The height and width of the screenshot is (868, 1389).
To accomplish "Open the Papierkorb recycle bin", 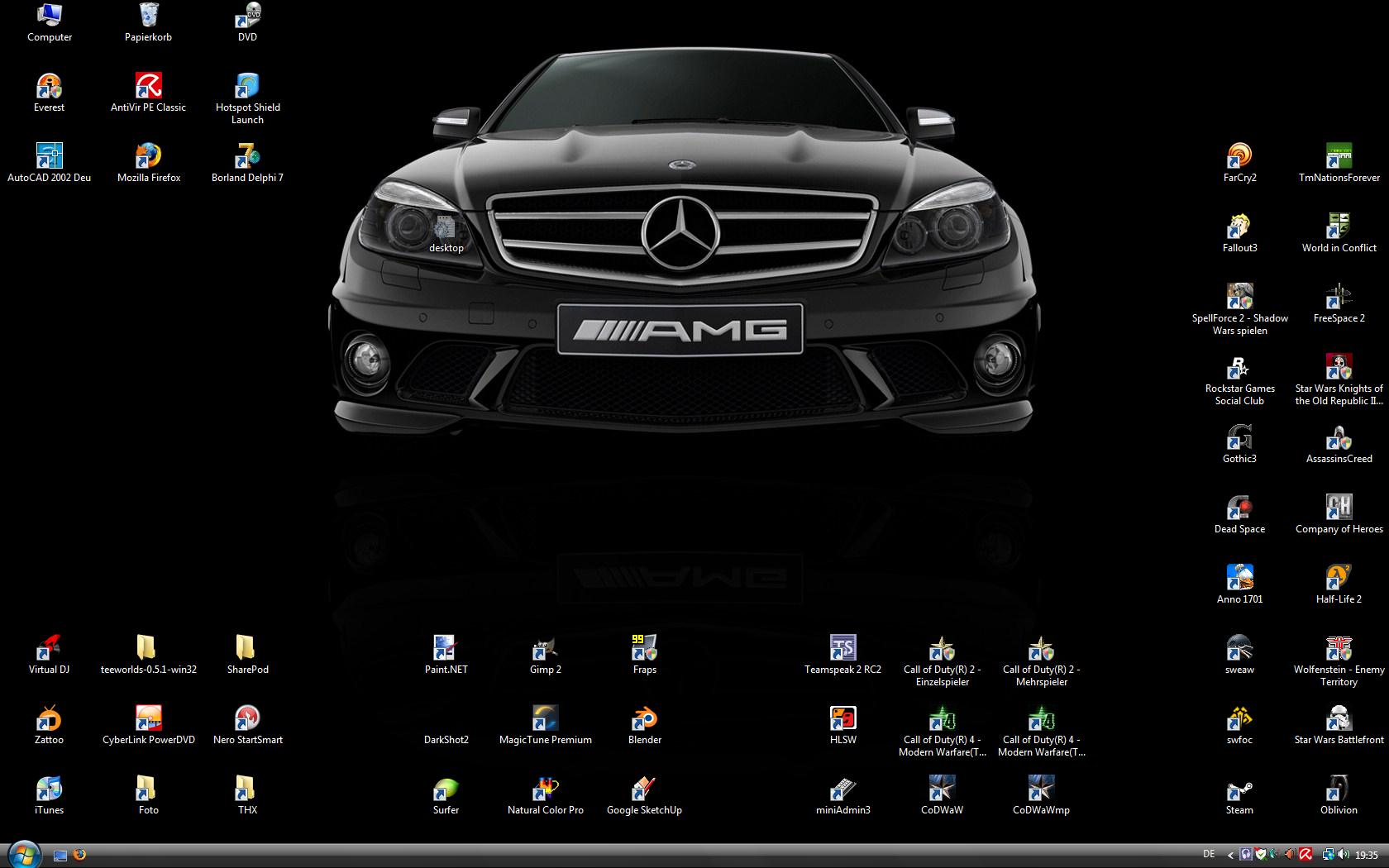I will point(149,17).
